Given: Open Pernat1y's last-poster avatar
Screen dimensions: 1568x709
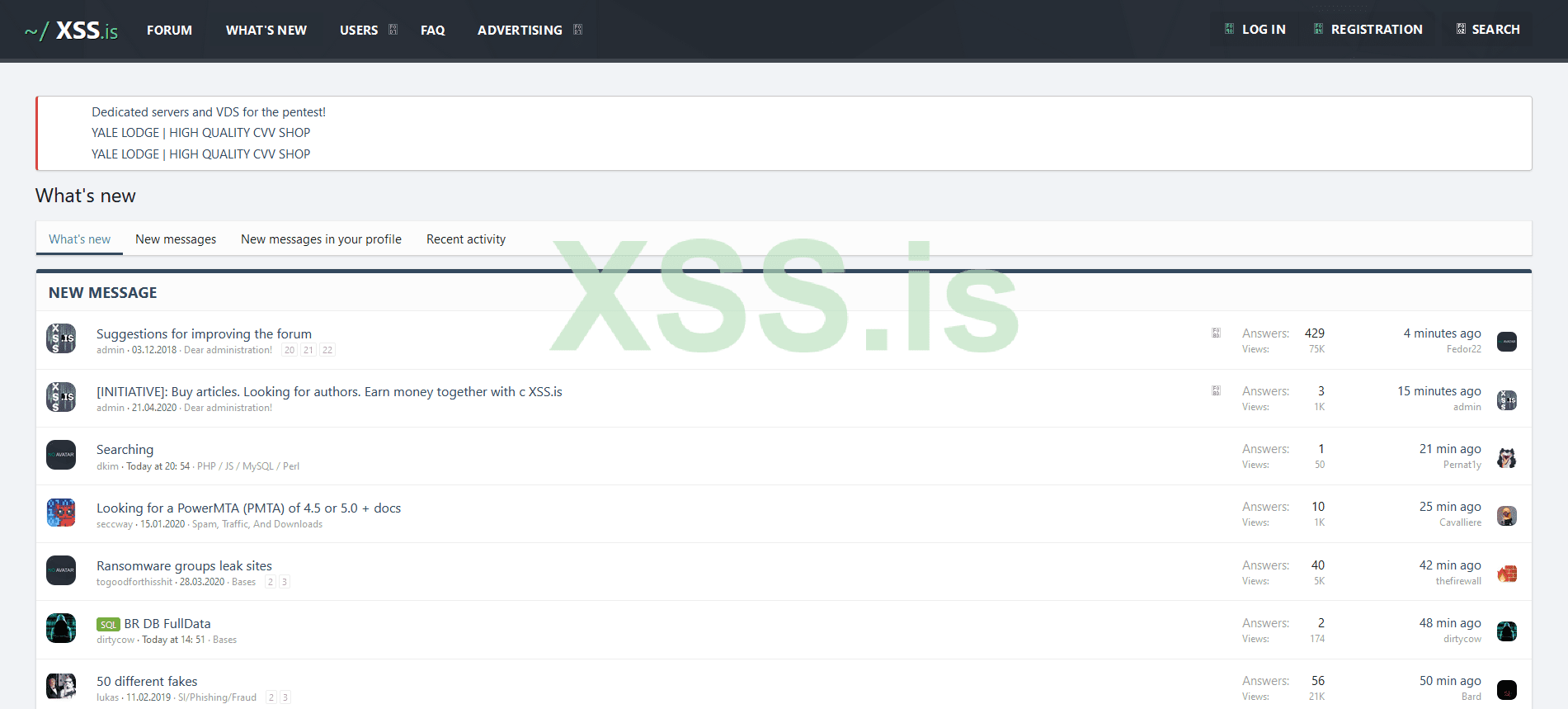Looking at the screenshot, I should pos(1507,457).
